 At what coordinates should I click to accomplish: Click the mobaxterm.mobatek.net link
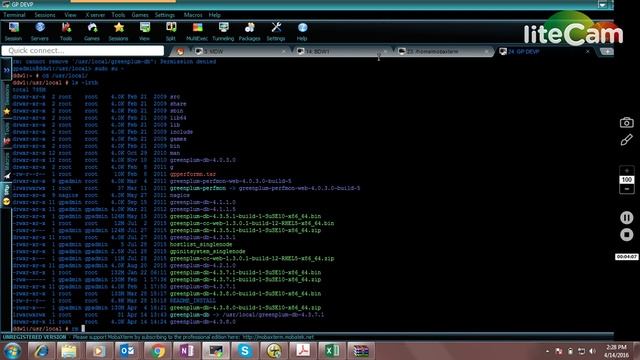[x=278, y=337]
